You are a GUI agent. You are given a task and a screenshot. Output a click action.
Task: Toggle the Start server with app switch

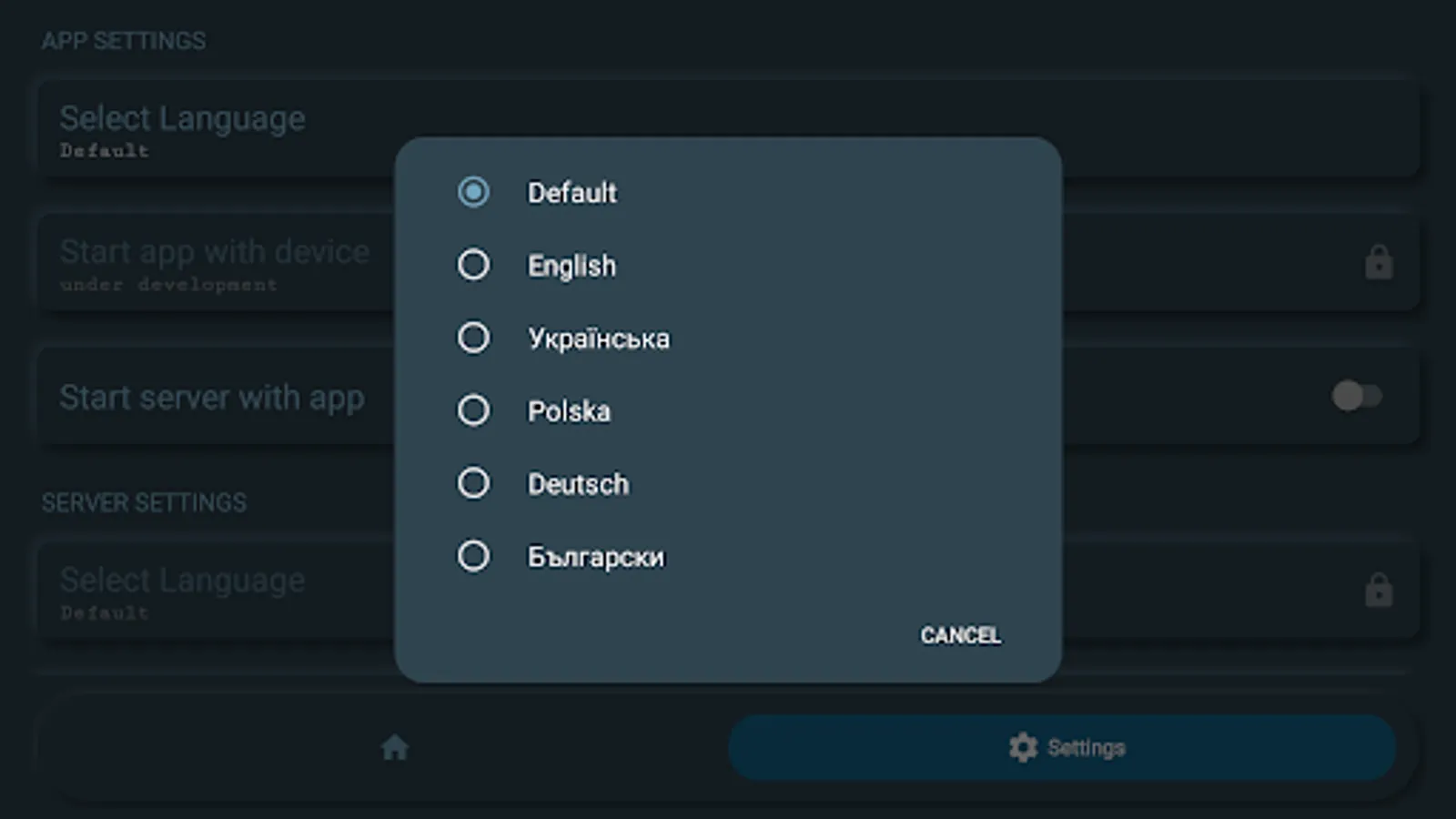tap(1356, 396)
